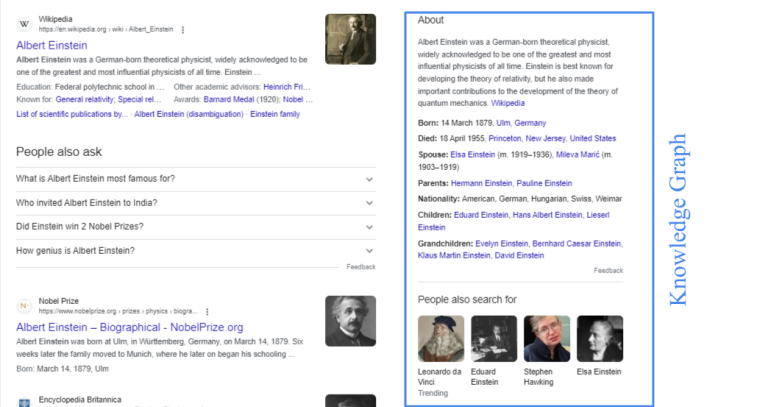
Task: Open the three-dot menu beside nobelprize.org URL
Action: (207, 311)
